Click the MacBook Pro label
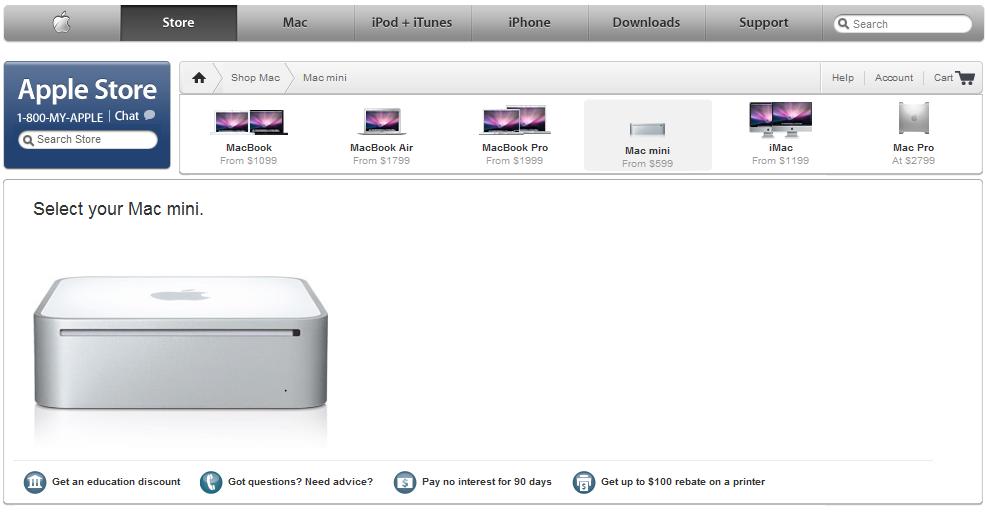987x512 pixels. (515, 147)
